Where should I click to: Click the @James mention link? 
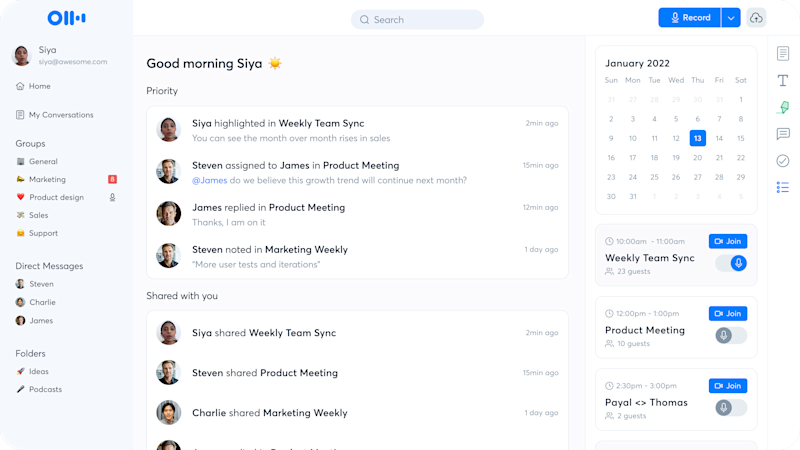tap(210, 180)
